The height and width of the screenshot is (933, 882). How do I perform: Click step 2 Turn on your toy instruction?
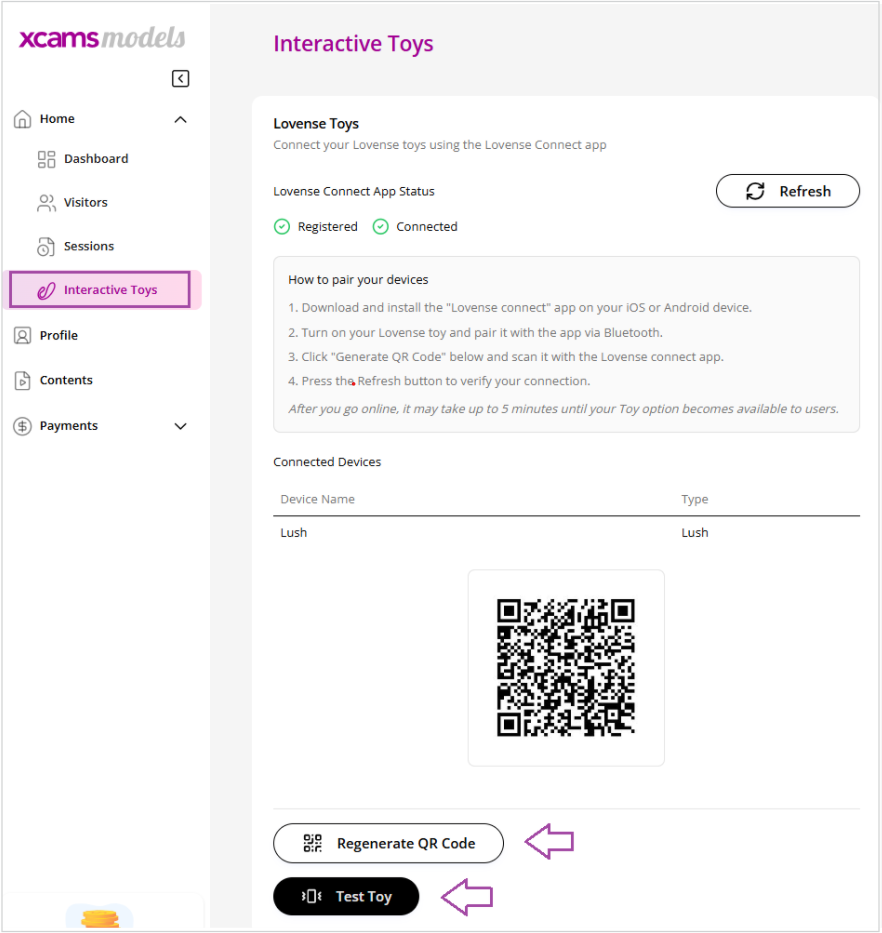[476, 333]
